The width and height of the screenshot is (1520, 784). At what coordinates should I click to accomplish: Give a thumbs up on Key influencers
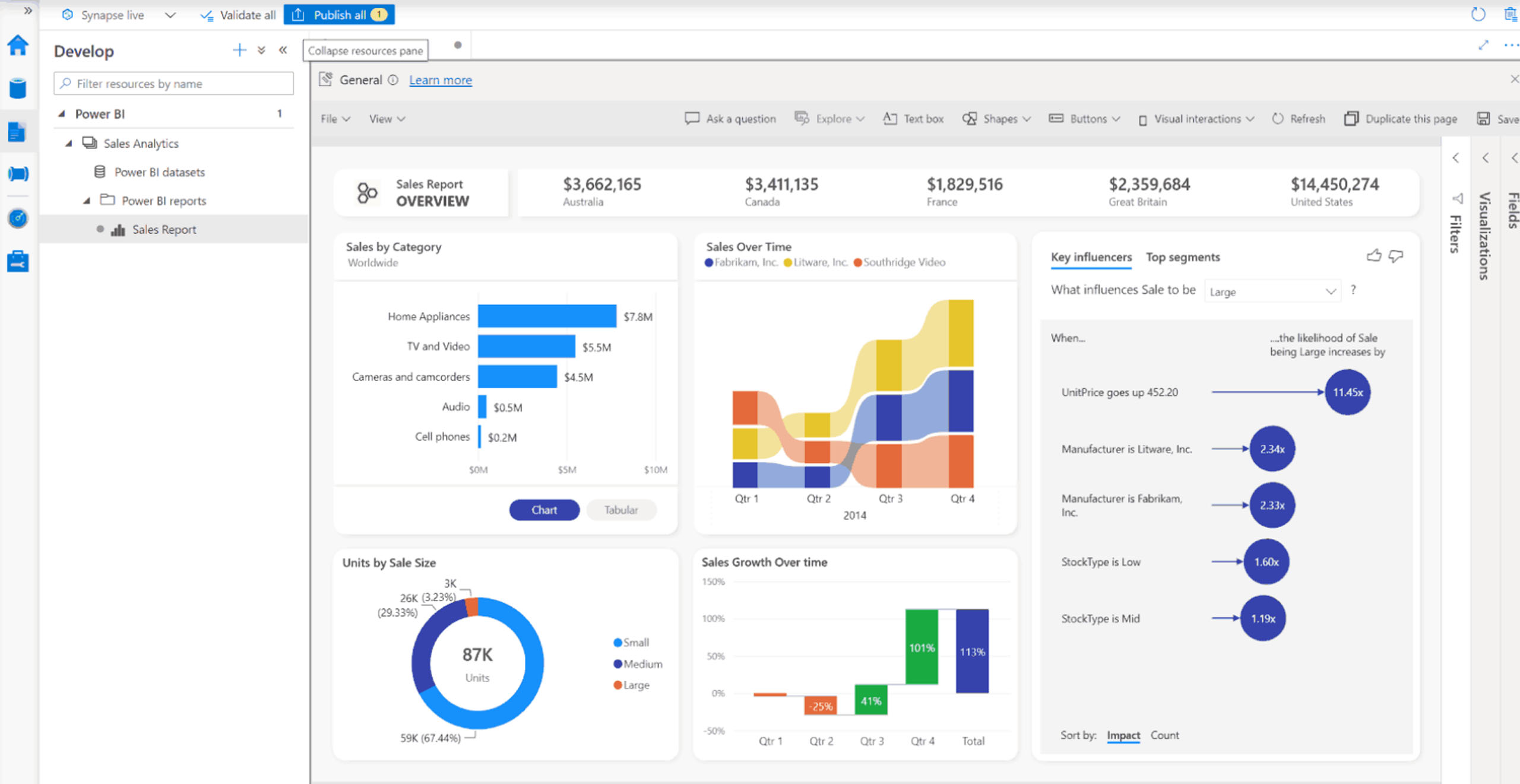point(1375,256)
